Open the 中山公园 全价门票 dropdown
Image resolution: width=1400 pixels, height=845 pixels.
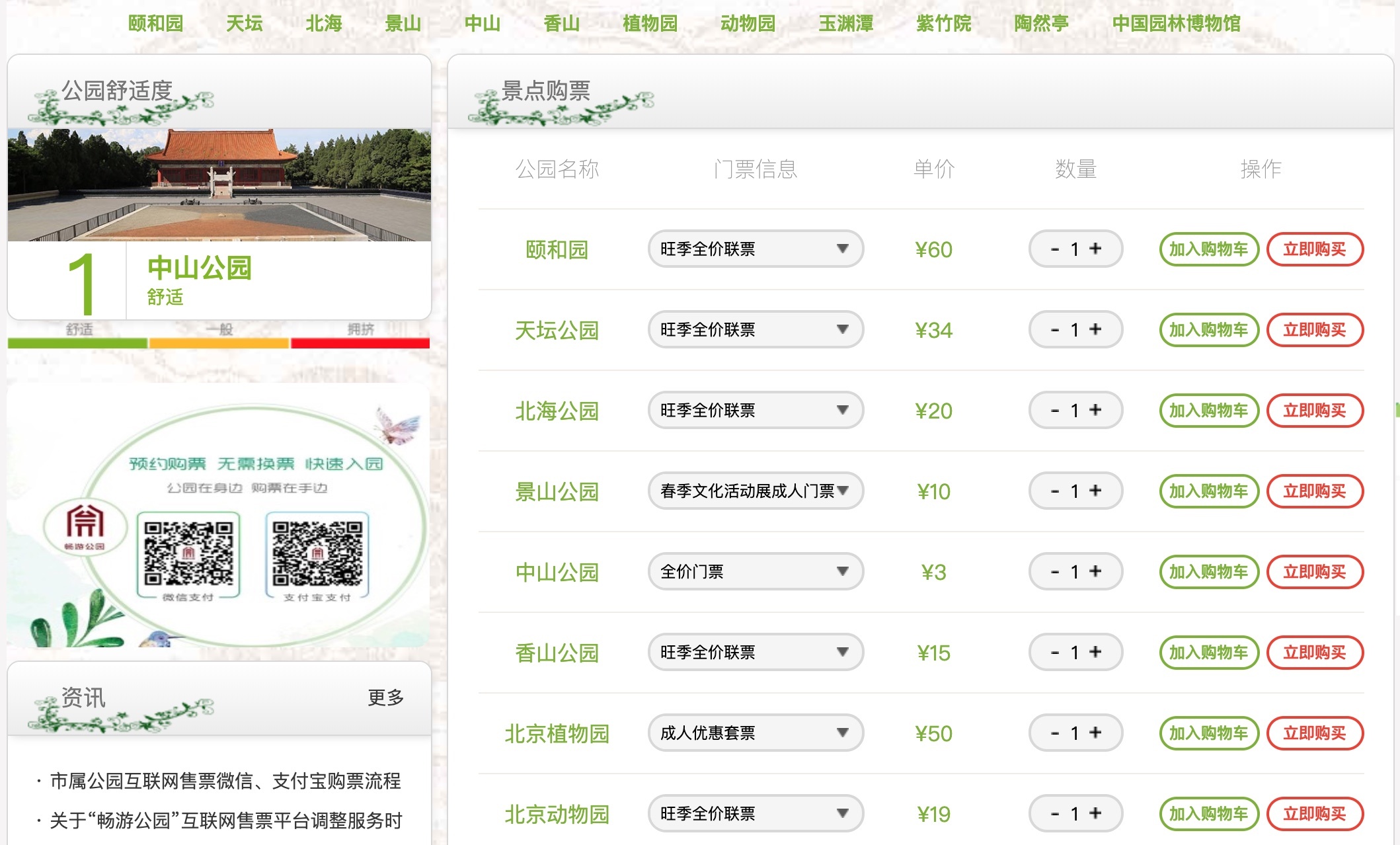coord(756,571)
